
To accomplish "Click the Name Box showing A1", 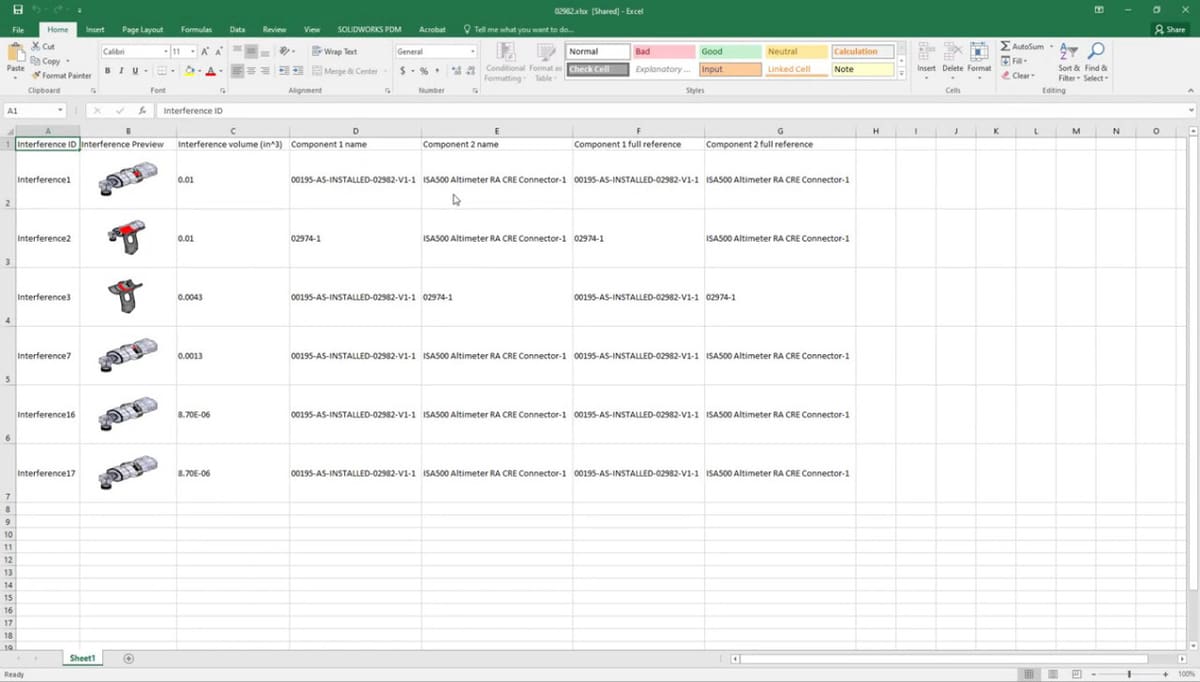I will pos(34,110).
